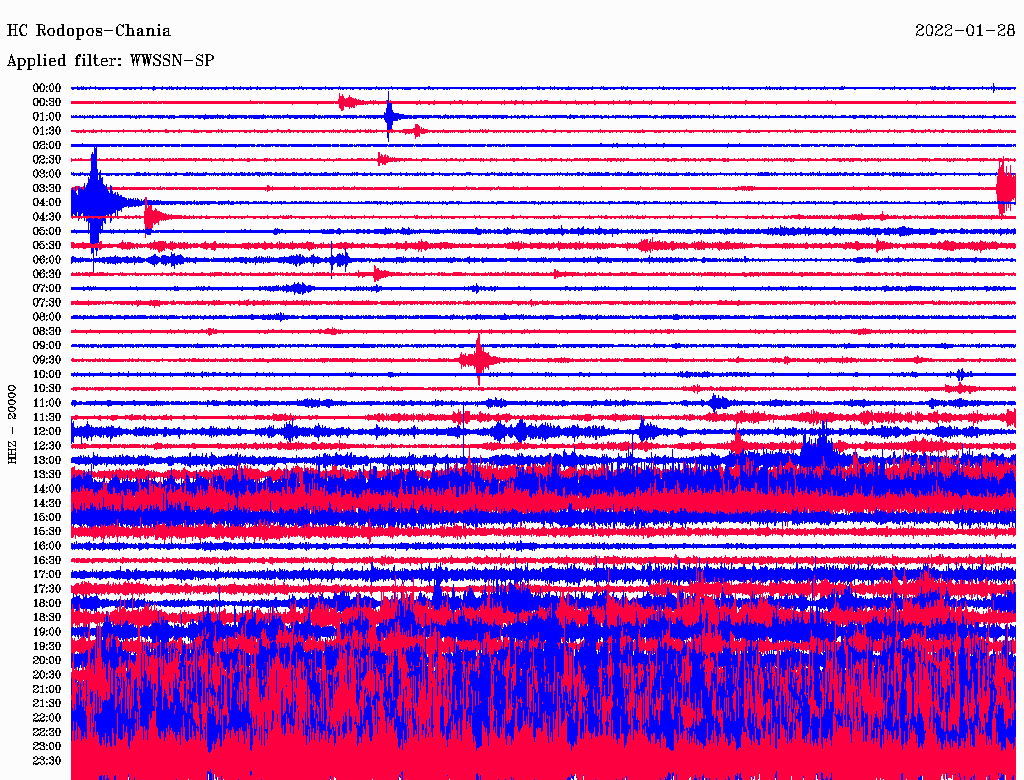Click the vertical HHZ - 20000 axis label
The width and height of the screenshot is (1024, 780).
click(x=13, y=423)
